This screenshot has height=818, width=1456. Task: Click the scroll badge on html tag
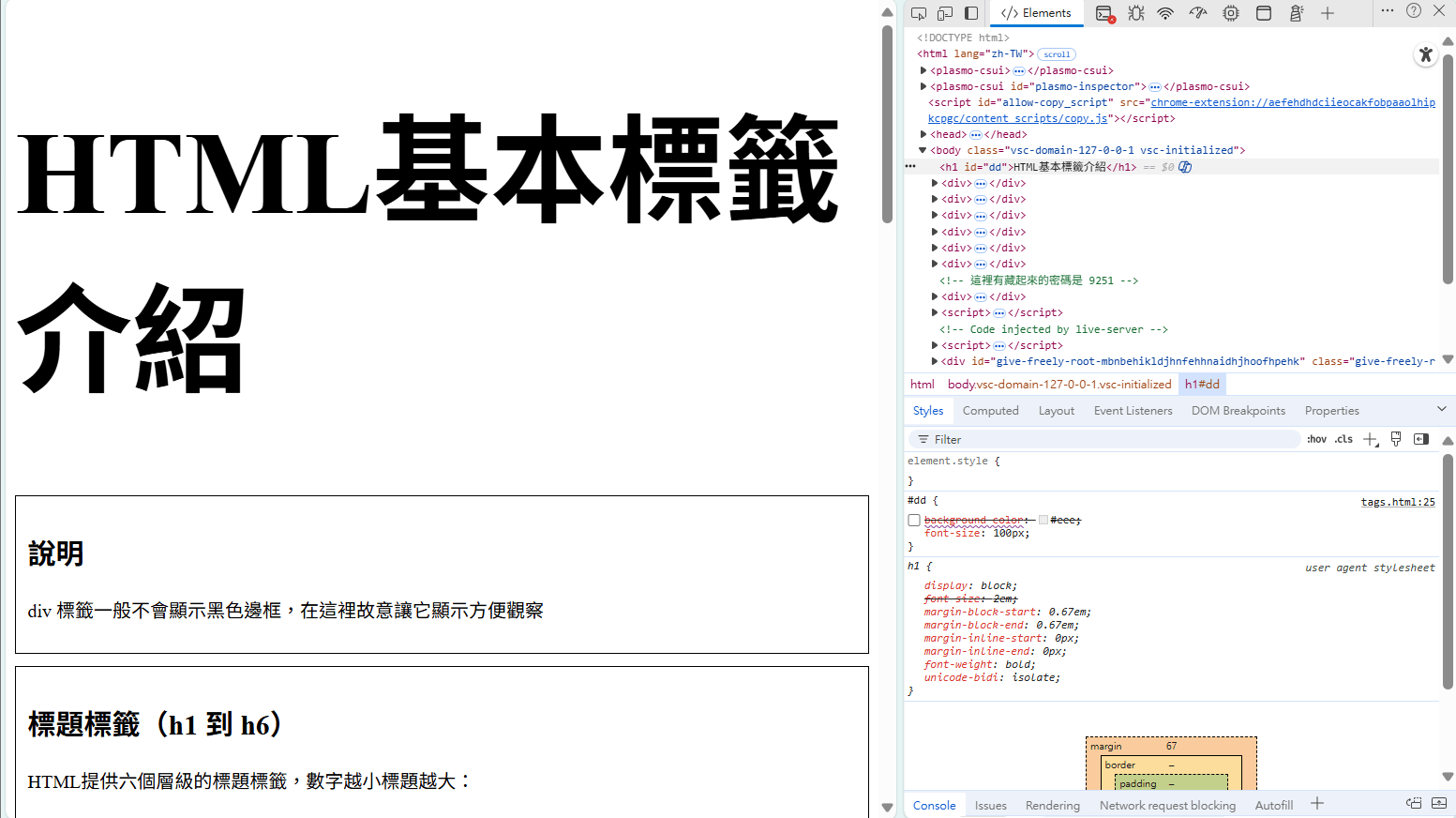pyautogui.click(x=1057, y=54)
